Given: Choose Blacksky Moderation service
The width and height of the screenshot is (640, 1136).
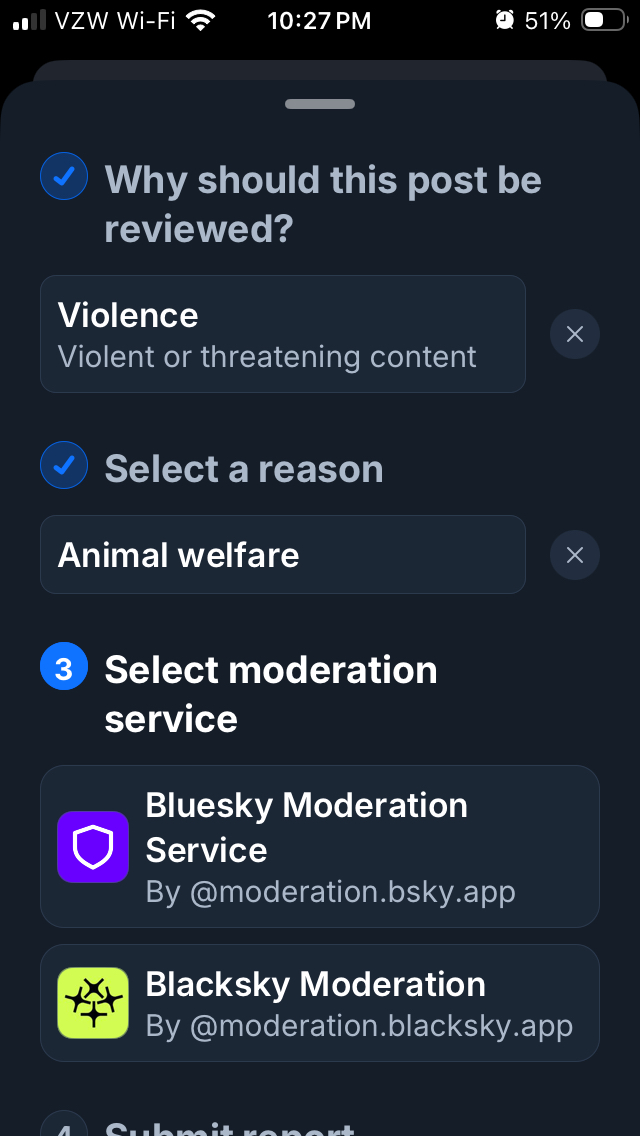Looking at the screenshot, I should [x=320, y=1003].
